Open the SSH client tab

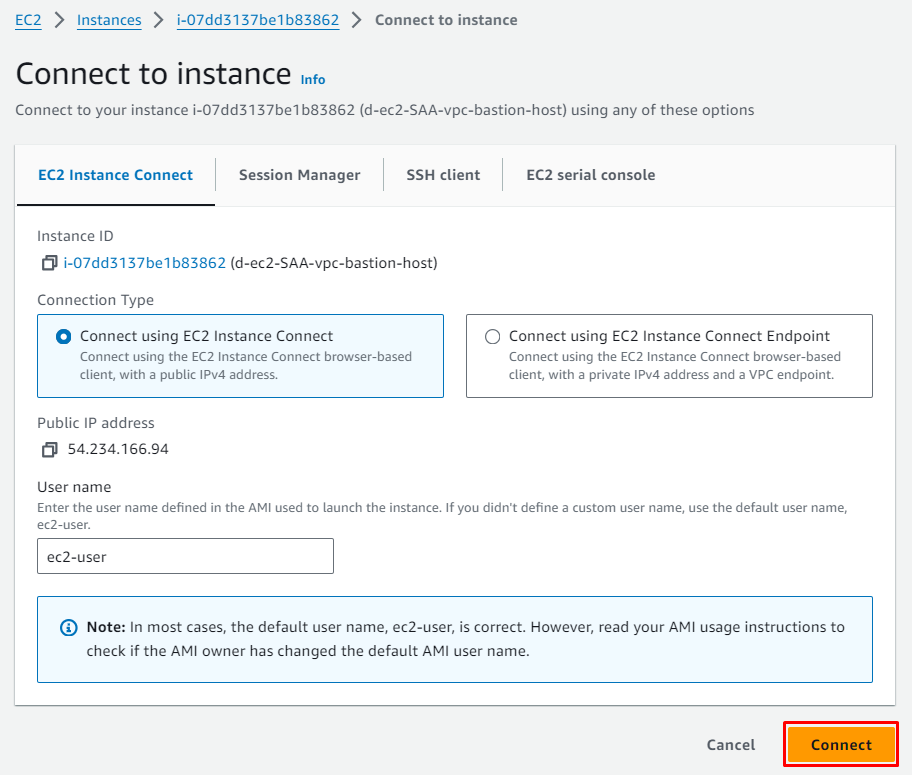tap(443, 175)
